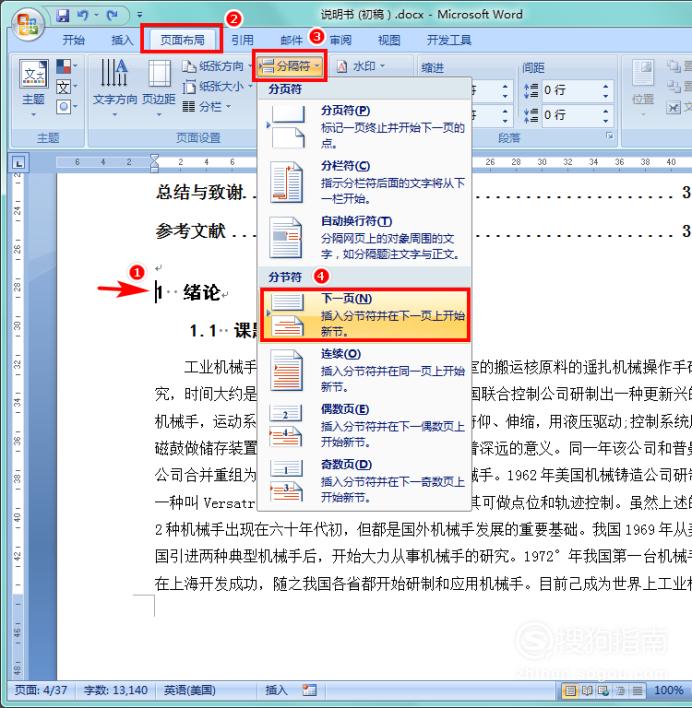Click the 页面: 4/37 page indicator
Viewport: 692px width, 708px height.
41,690
